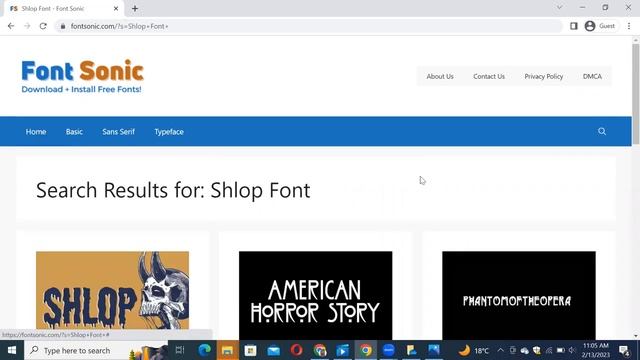Open Mail app from taskbar
The image size is (640, 360).
(x=273, y=350)
